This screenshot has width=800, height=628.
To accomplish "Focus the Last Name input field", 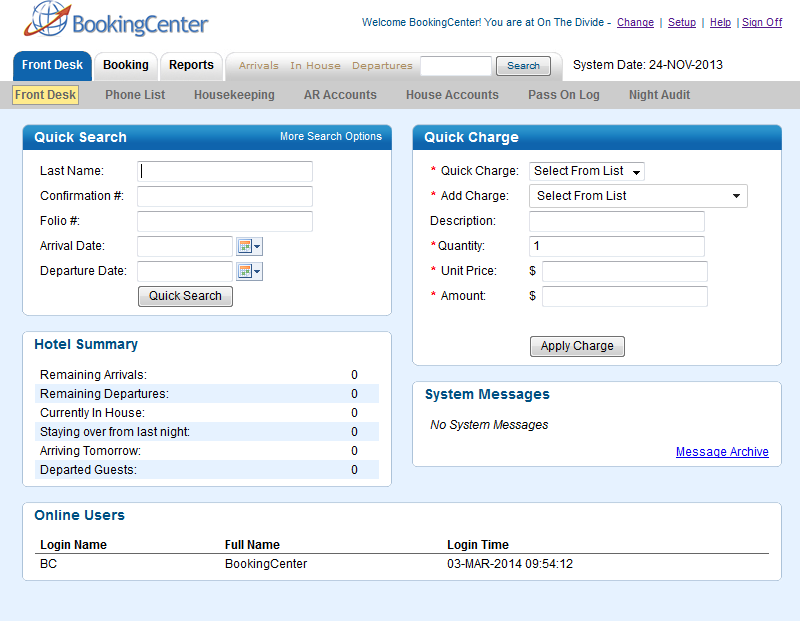I will point(225,171).
